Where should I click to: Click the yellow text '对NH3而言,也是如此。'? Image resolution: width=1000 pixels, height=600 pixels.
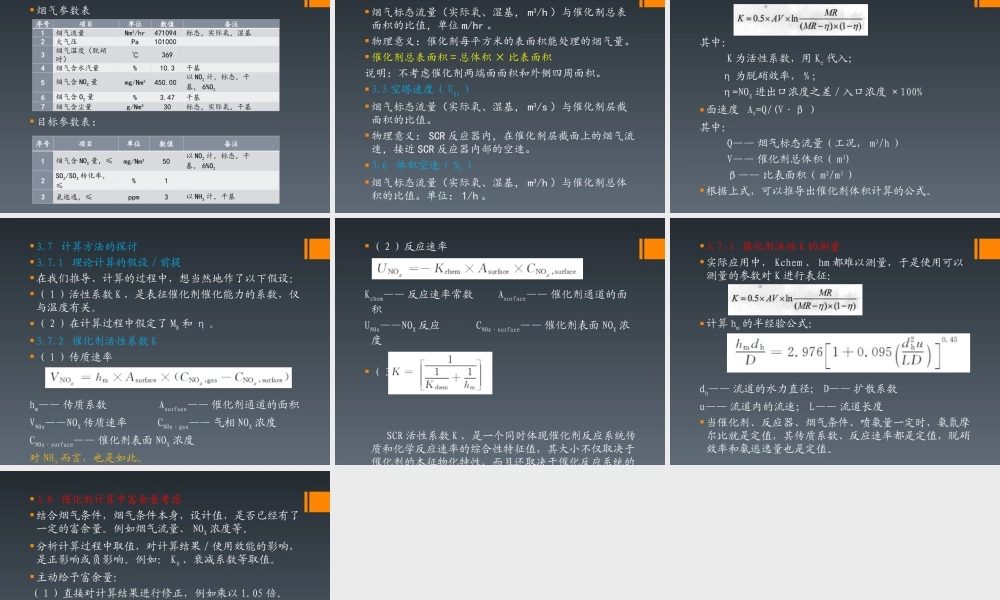[85, 458]
